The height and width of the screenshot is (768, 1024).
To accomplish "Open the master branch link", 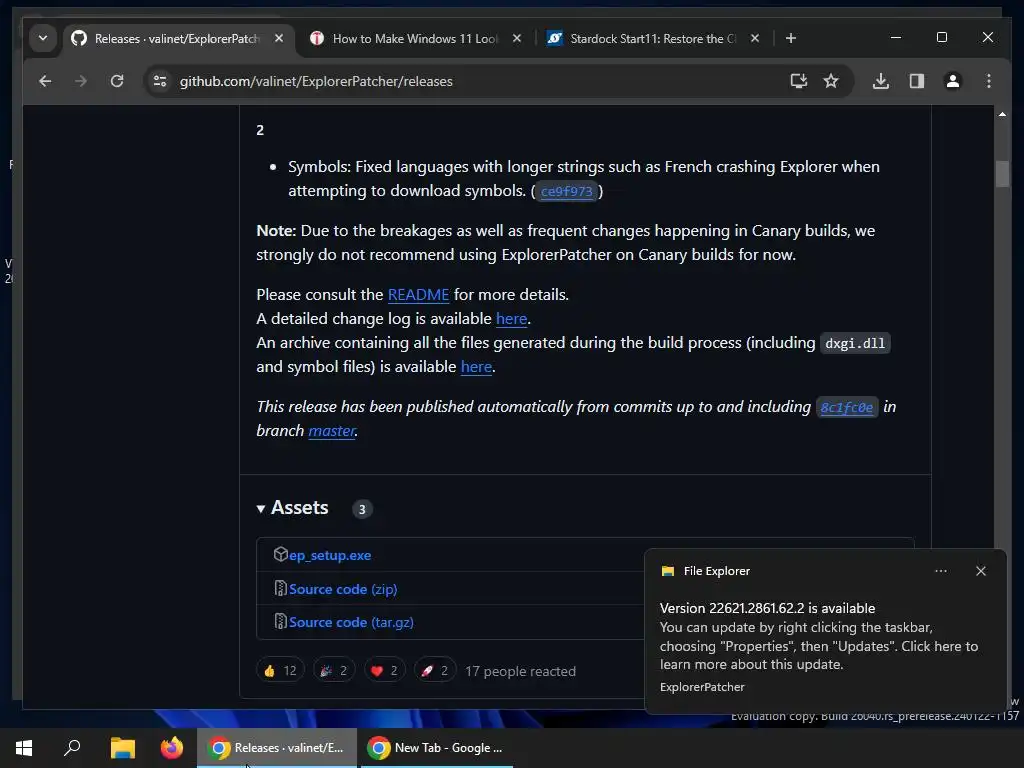I will [x=332, y=431].
